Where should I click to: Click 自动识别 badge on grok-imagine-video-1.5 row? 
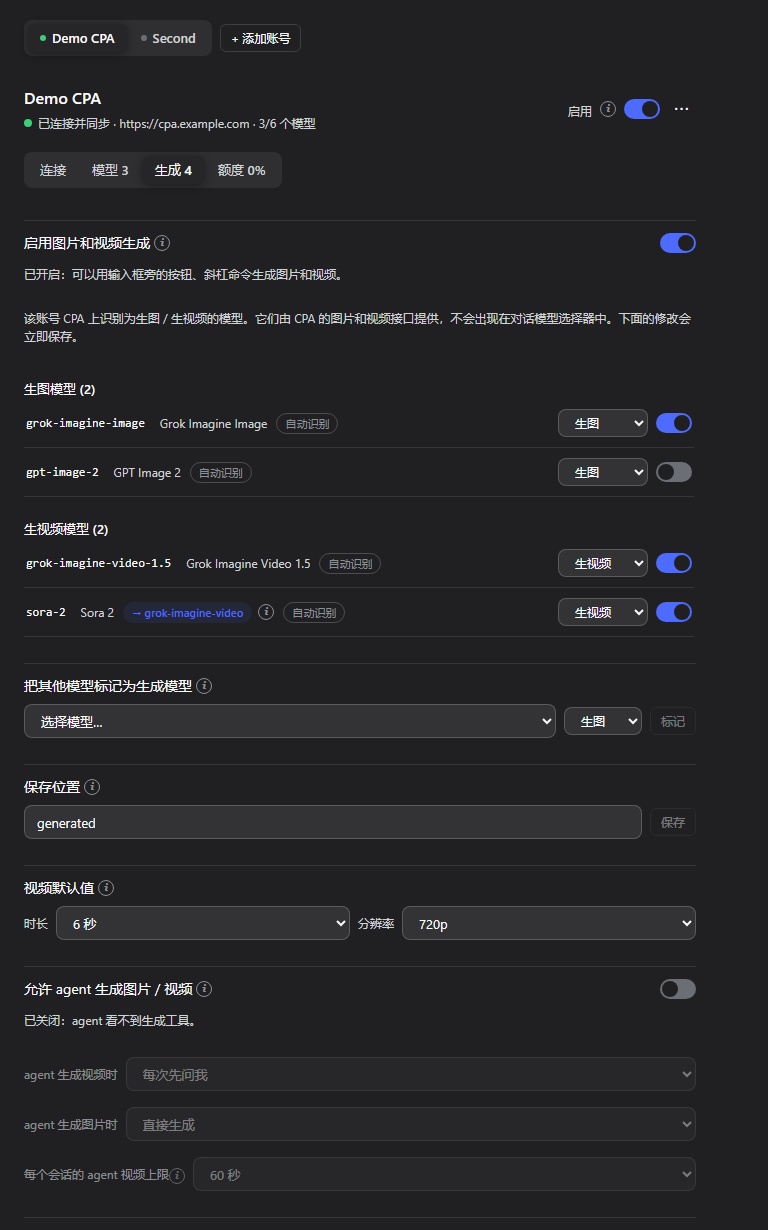(x=350, y=564)
